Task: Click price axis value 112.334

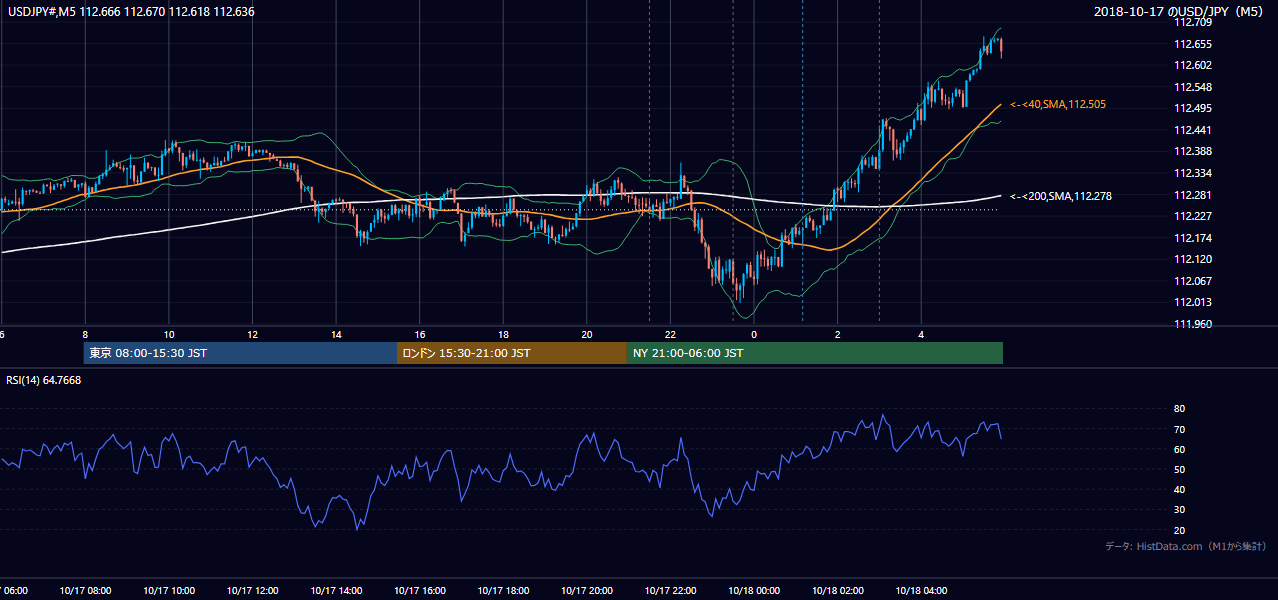Action: point(1193,173)
